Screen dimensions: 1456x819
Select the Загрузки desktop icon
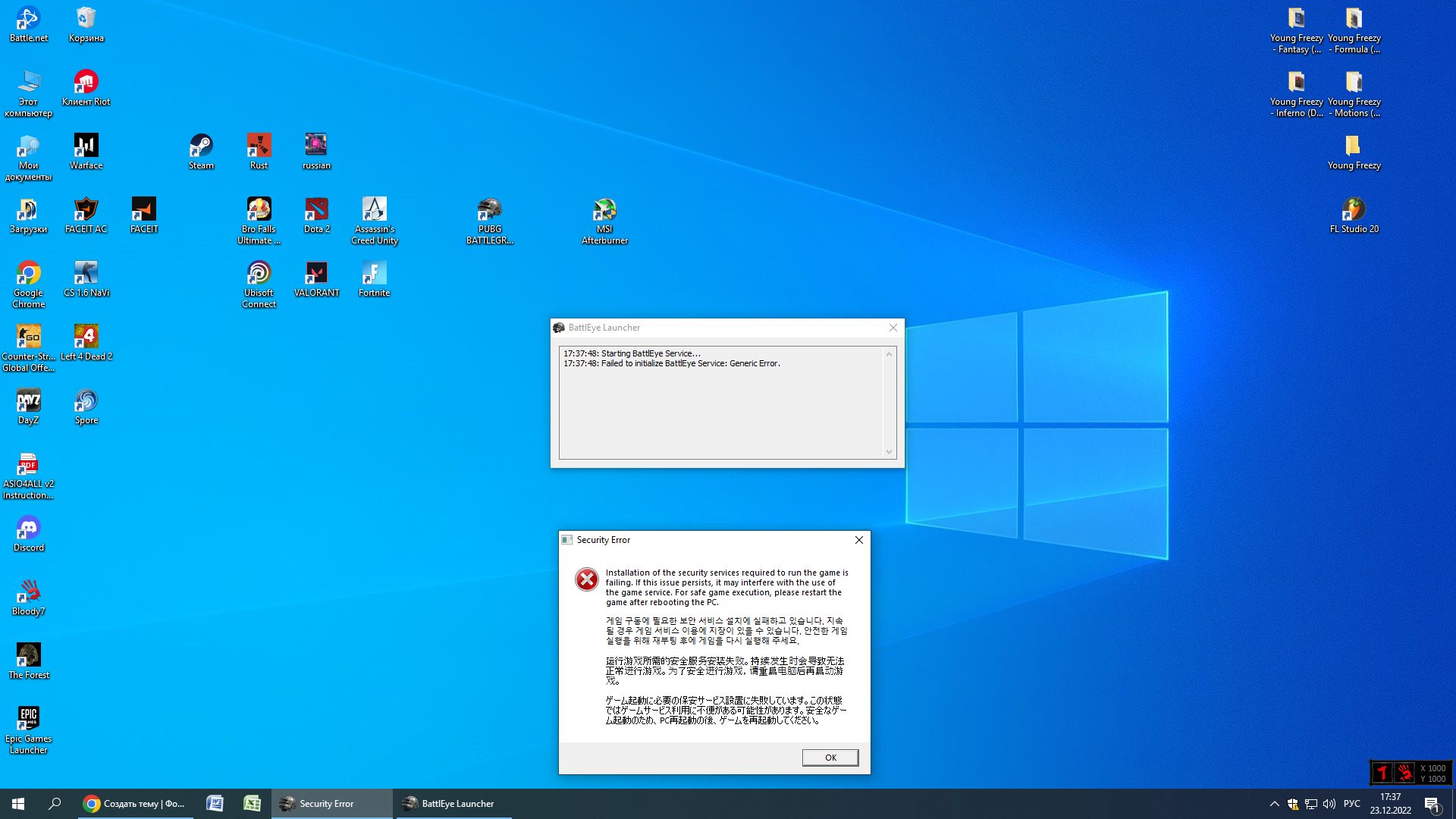pos(29,215)
